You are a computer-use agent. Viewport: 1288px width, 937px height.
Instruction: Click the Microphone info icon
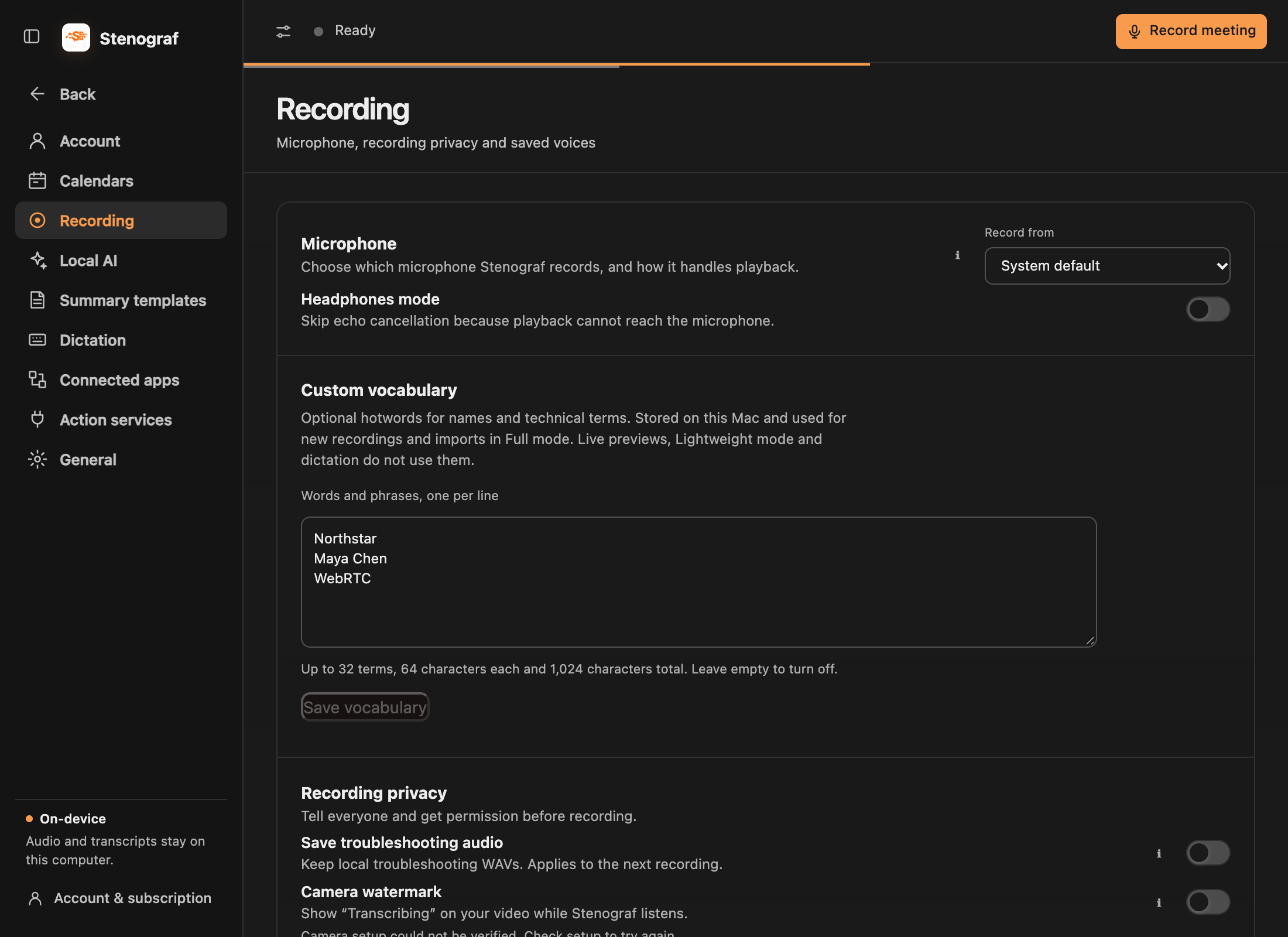point(958,255)
